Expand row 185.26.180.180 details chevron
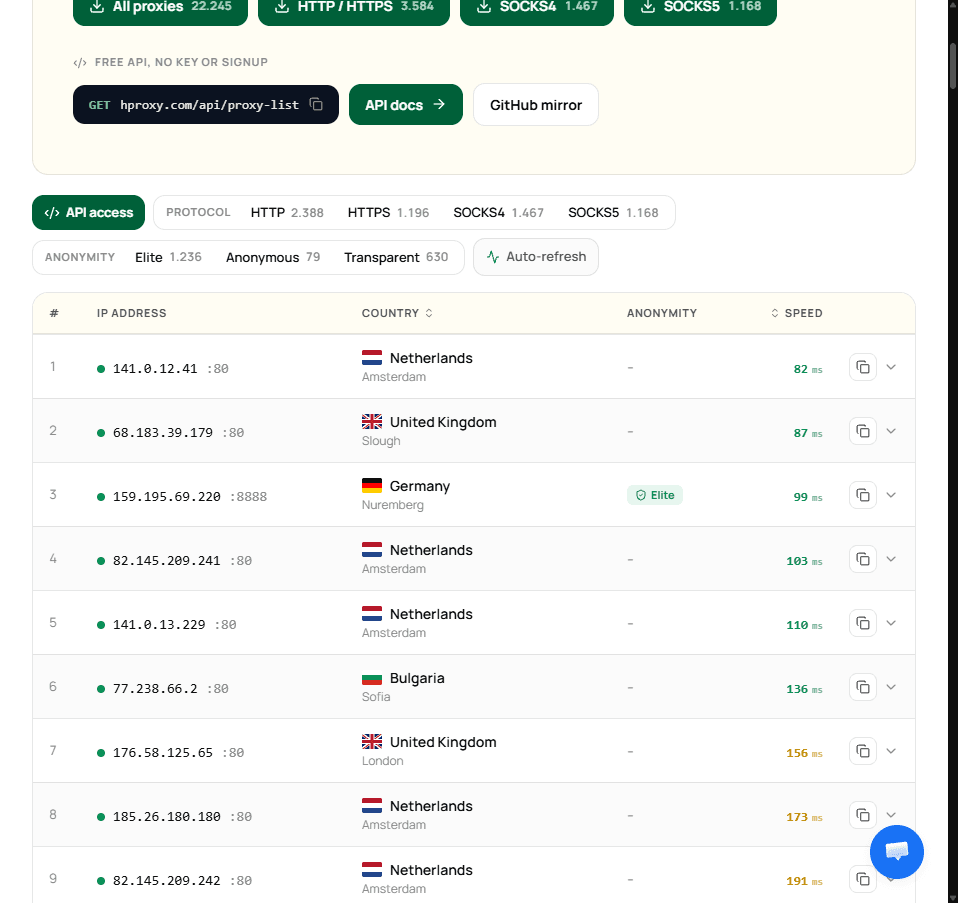Image resolution: width=958 pixels, height=903 pixels. [x=891, y=815]
